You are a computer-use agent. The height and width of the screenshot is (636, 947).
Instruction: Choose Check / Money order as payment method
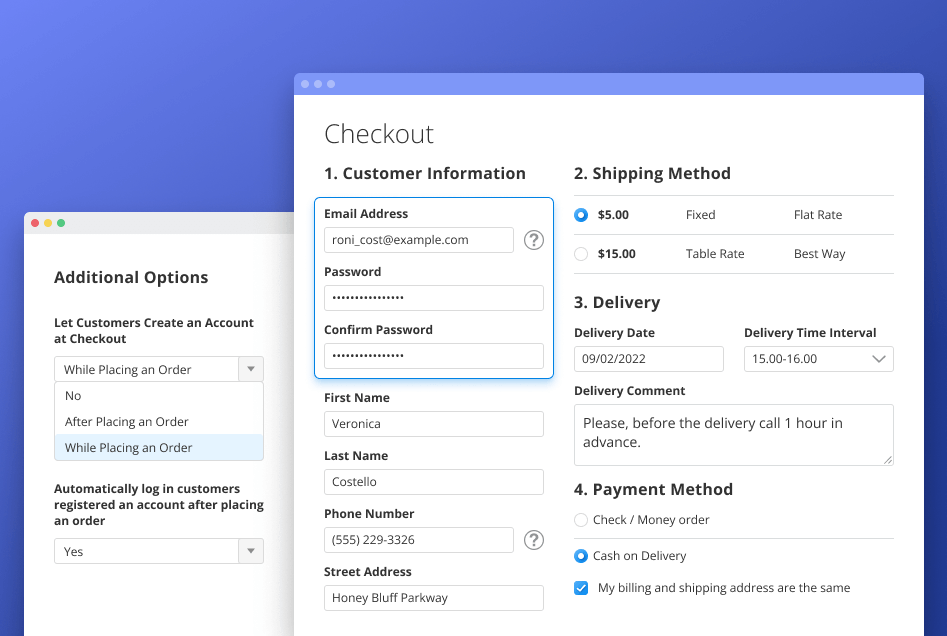coord(581,519)
